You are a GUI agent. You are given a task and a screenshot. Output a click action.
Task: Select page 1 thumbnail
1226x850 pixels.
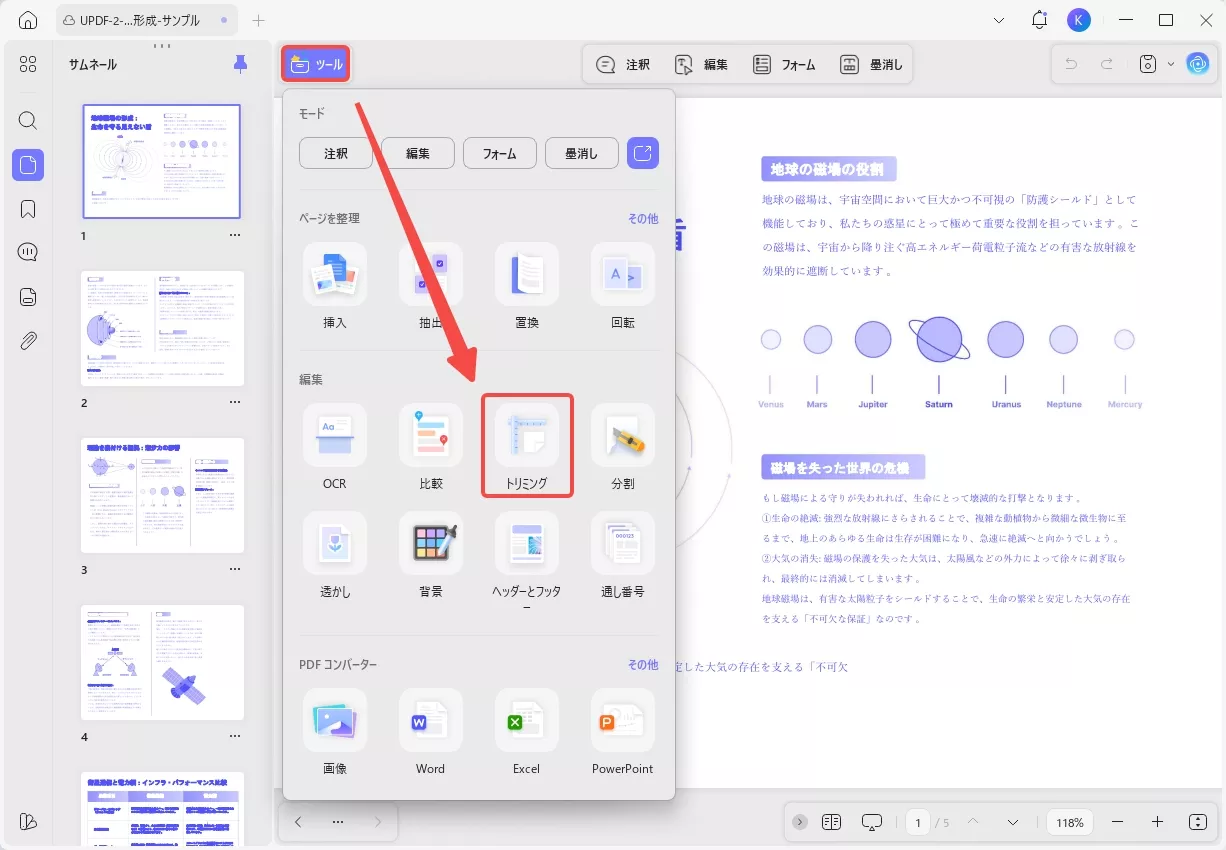click(x=161, y=161)
